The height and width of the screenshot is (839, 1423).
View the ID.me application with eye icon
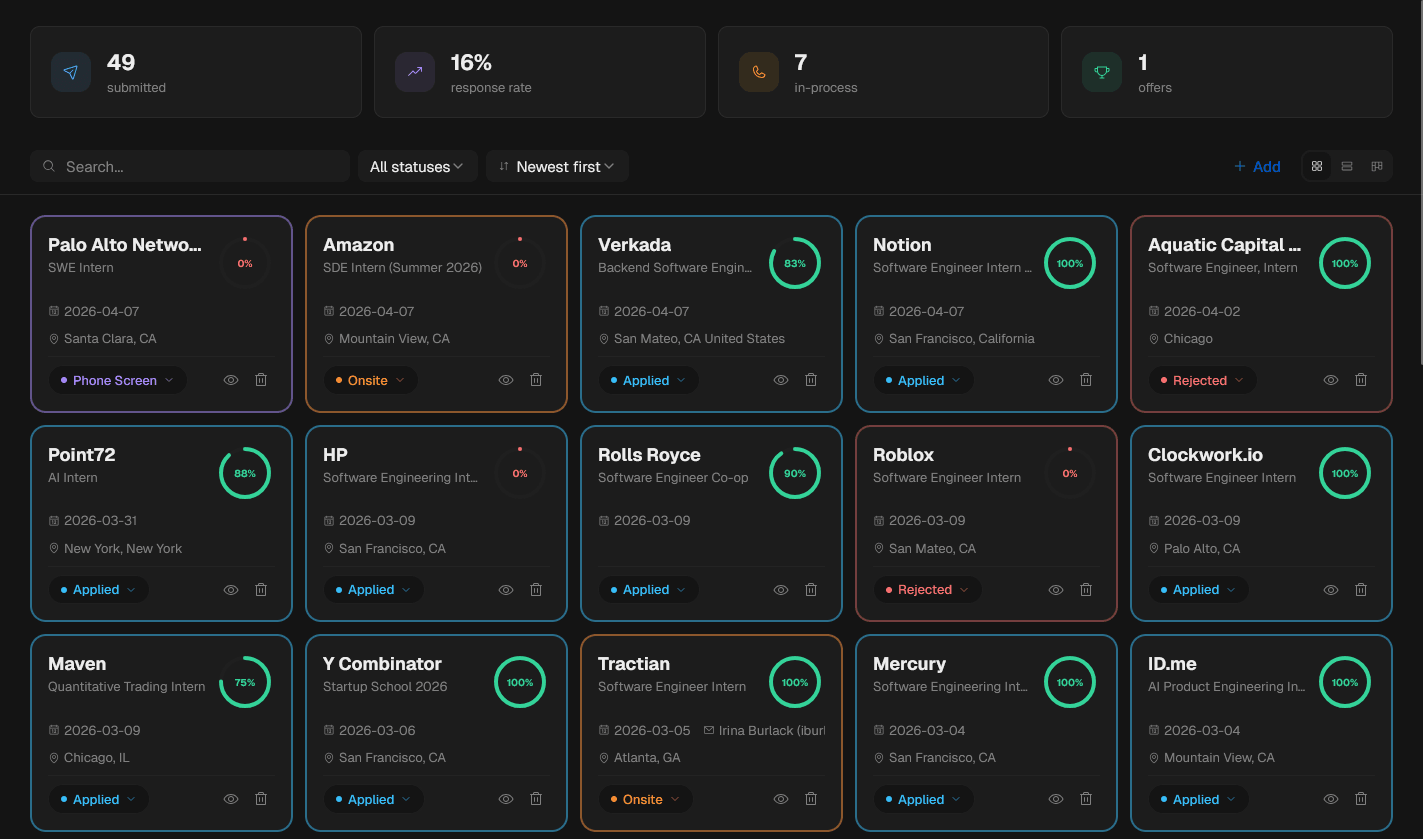coord(1331,799)
